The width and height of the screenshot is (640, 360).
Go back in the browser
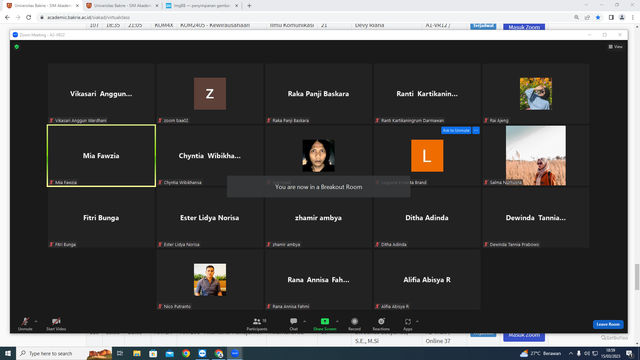pos(7,18)
